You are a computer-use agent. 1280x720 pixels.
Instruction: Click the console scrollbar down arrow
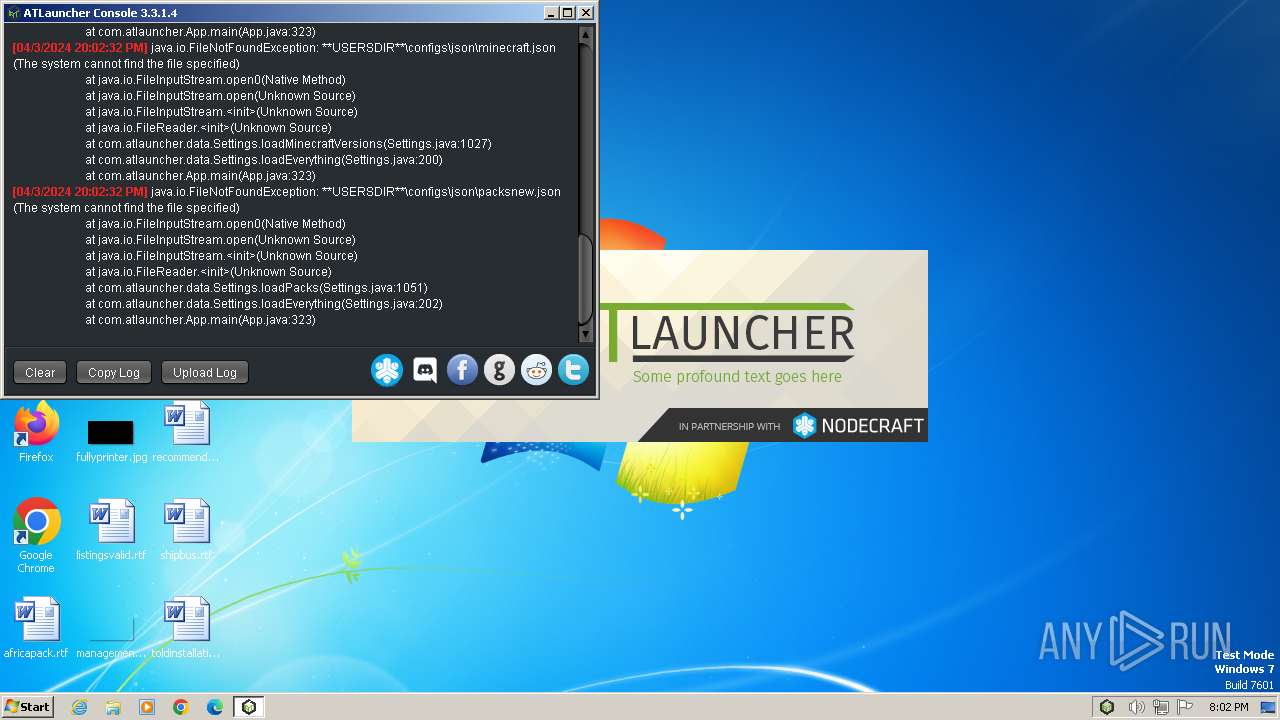point(586,335)
